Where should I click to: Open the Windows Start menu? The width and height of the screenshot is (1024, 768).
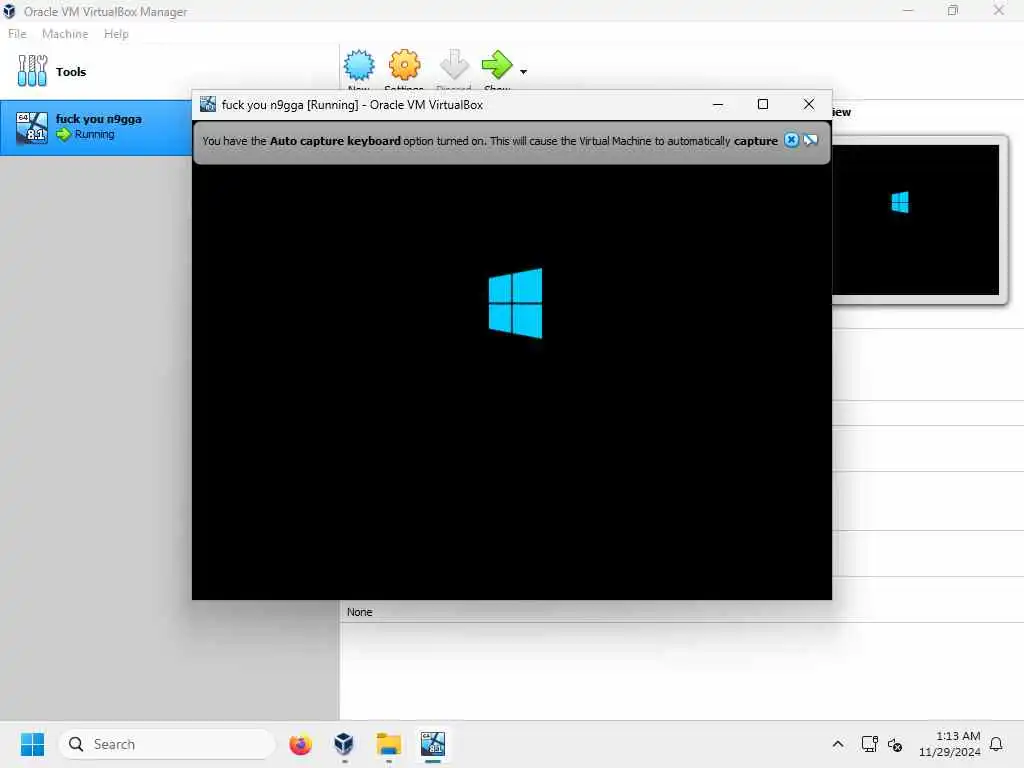tap(32, 744)
